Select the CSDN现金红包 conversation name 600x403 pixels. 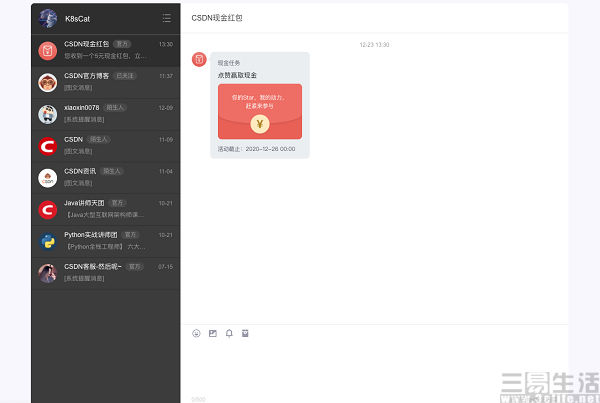86,44
